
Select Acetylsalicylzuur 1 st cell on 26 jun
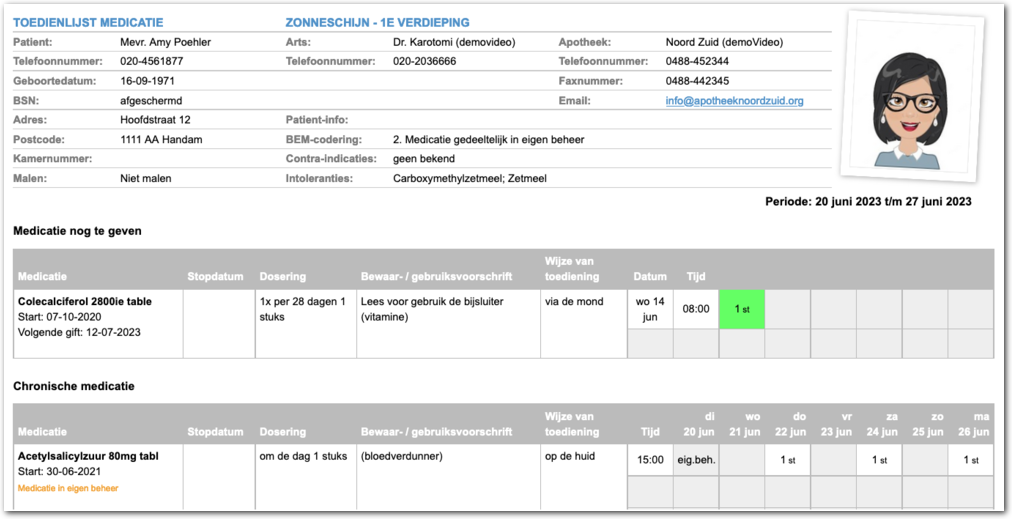tap(970, 460)
